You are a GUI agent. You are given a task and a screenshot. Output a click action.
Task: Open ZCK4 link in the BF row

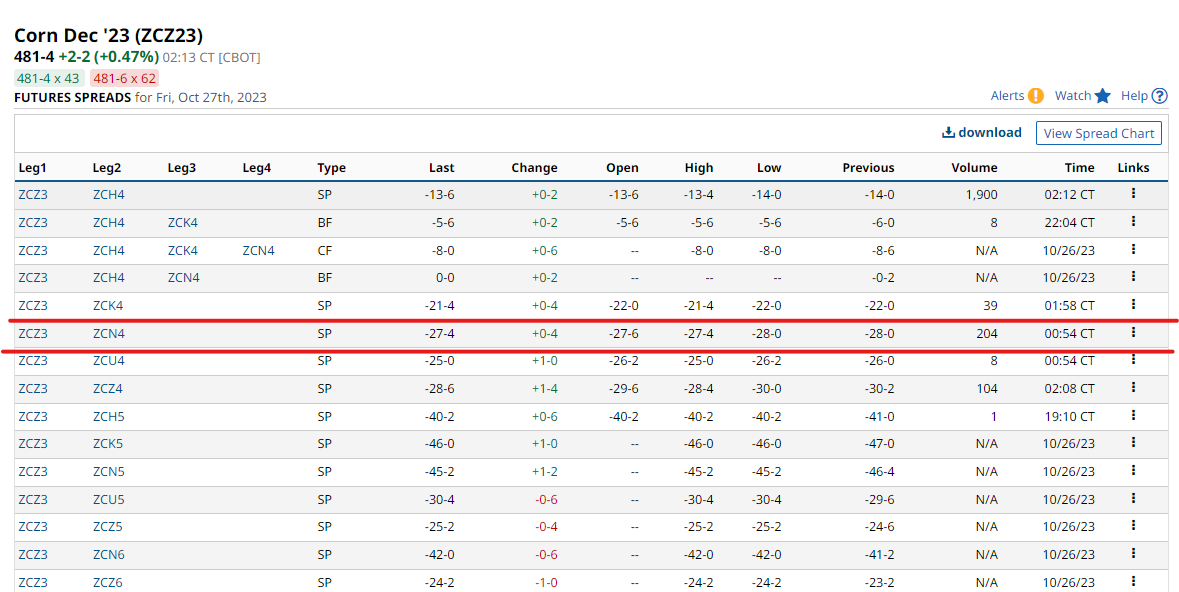[182, 223]
